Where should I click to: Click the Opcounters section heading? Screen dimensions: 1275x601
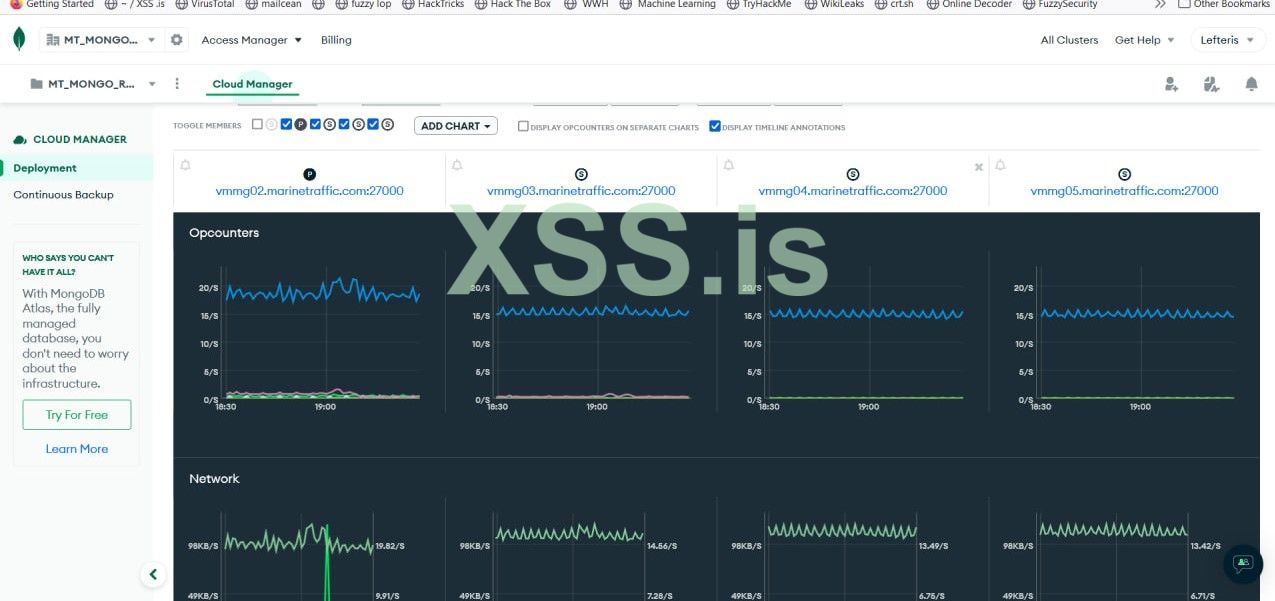[224, 233]
